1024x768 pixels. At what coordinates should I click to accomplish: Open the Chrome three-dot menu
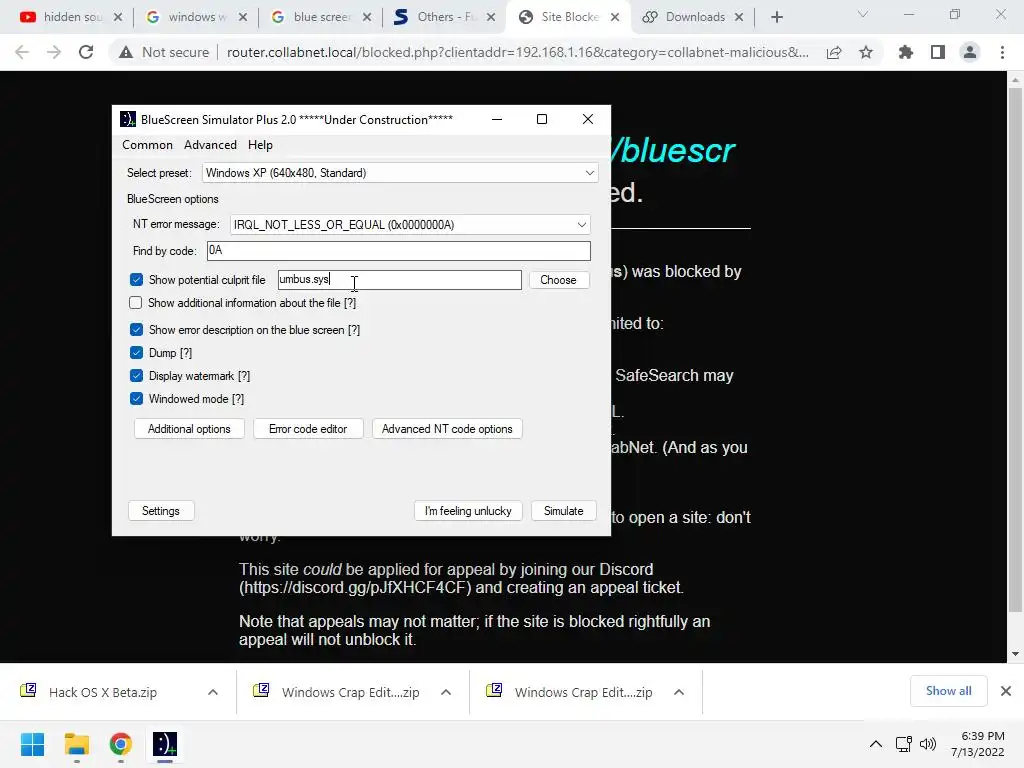pyautogui.click(x=1002, y=52)
